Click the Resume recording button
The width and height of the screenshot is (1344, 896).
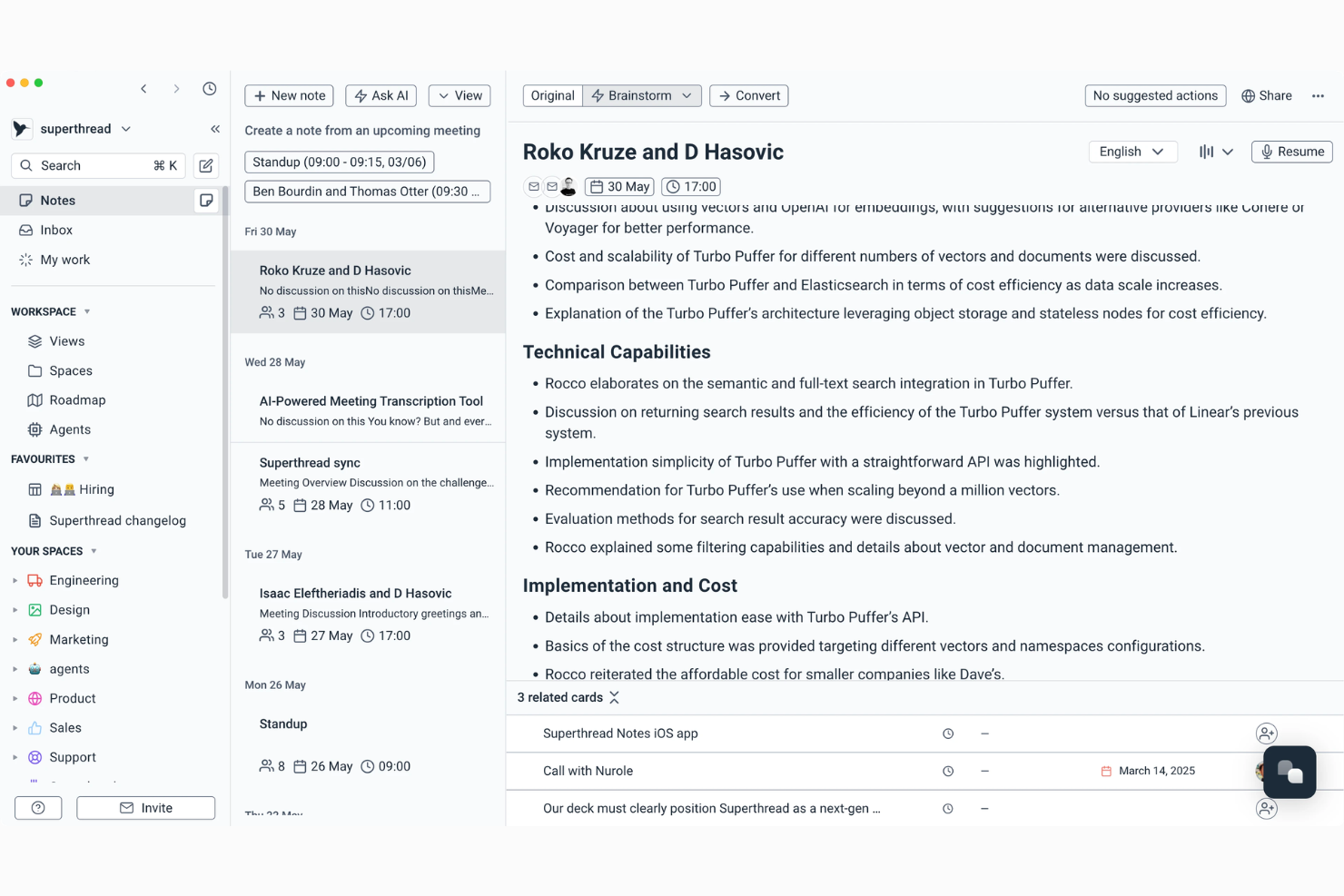(x=1291, y=152)
